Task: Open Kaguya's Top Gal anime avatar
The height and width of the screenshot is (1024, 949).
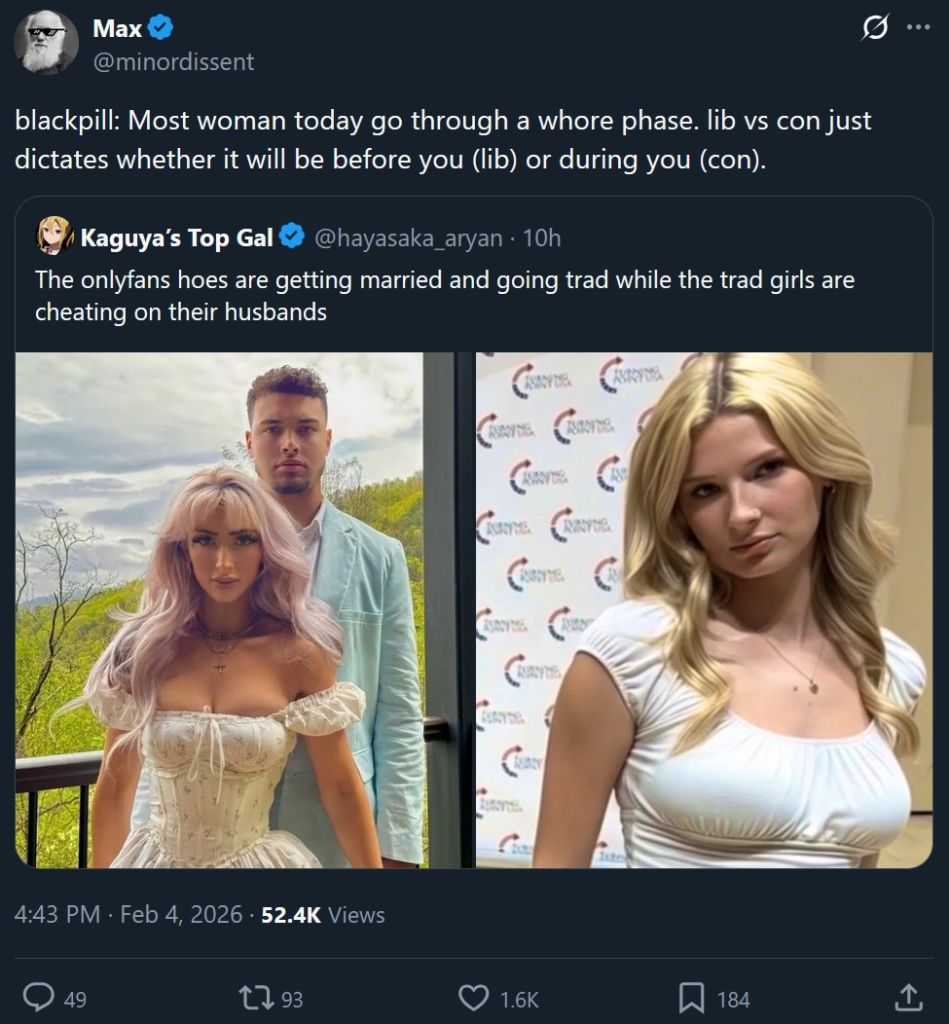Action: (54, 236)
